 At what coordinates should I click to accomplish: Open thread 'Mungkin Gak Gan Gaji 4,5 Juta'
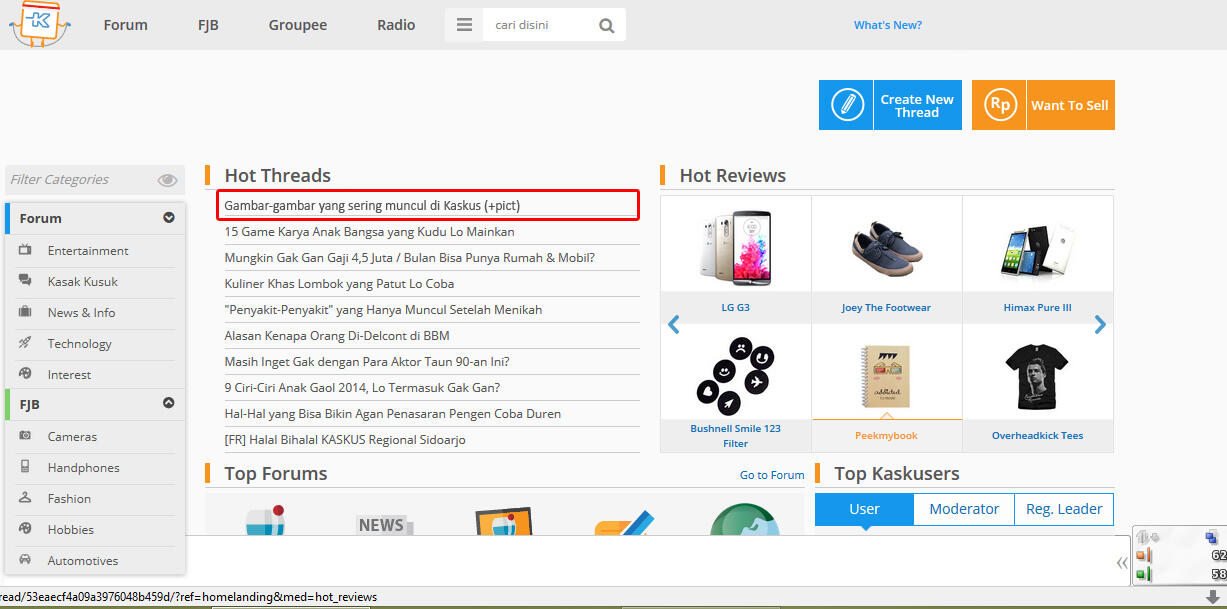point(410,257)
